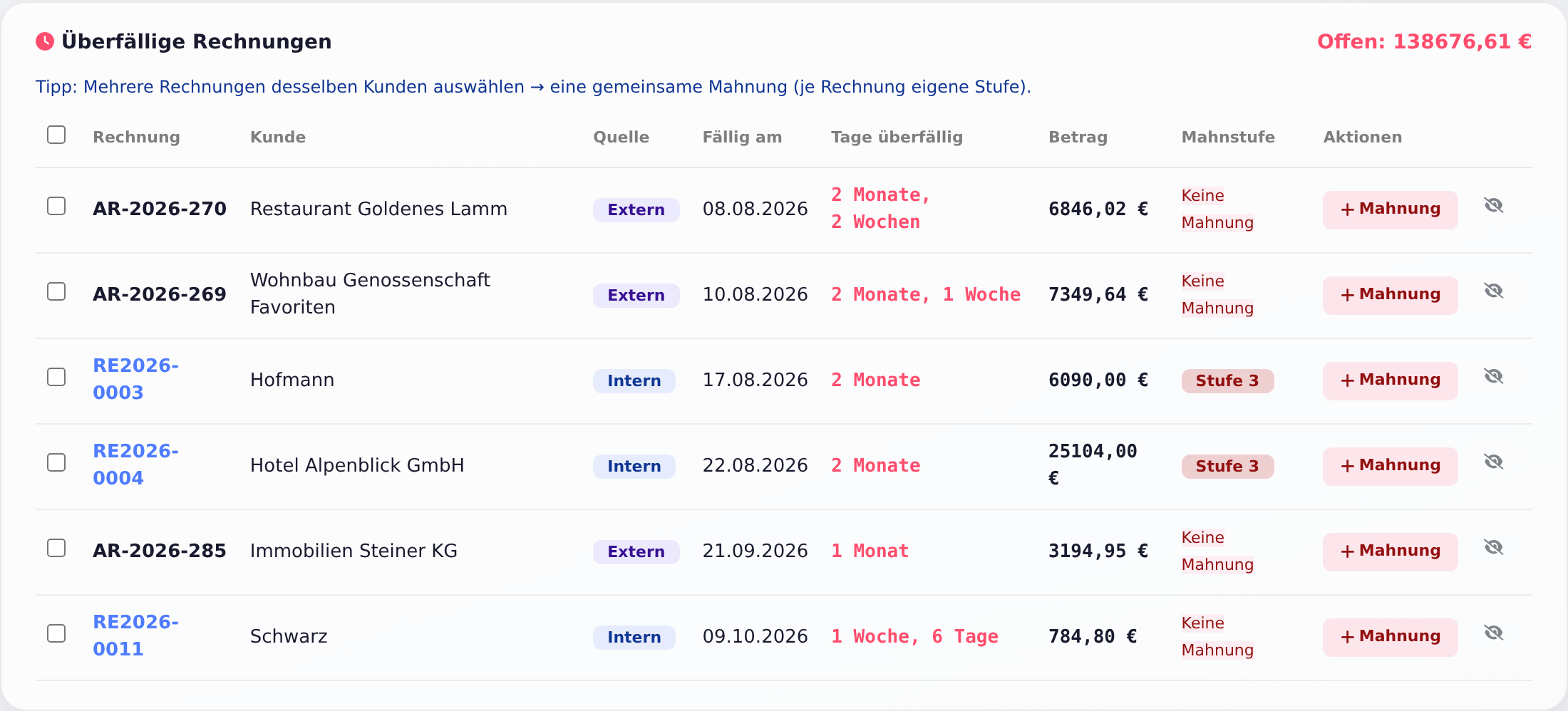Click Keine Mahnung in the AR-2026-269 row
Screen dimensions: 1568x711
click(1217, 294)
